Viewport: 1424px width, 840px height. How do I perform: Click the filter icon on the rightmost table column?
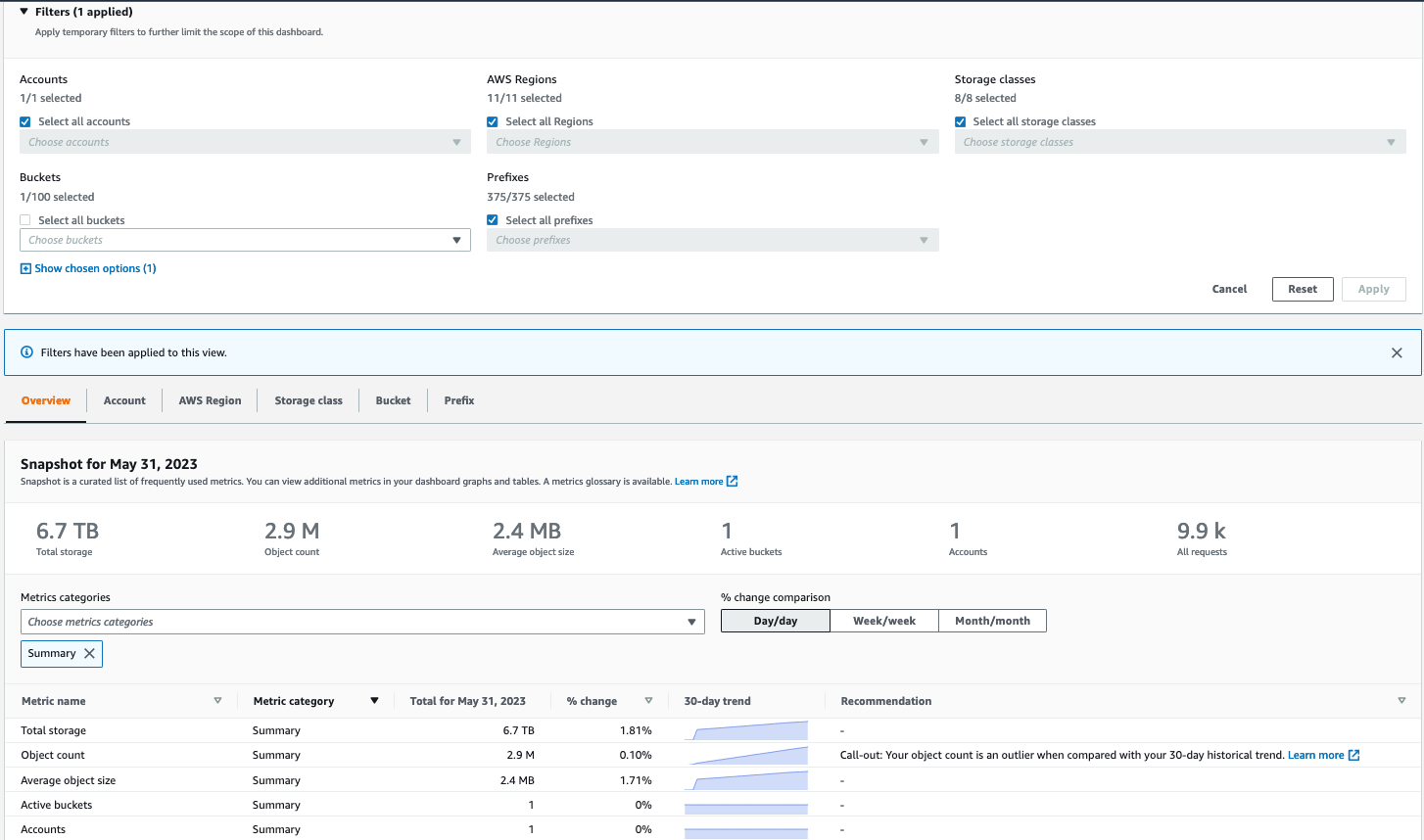(x=1400, y=700)
